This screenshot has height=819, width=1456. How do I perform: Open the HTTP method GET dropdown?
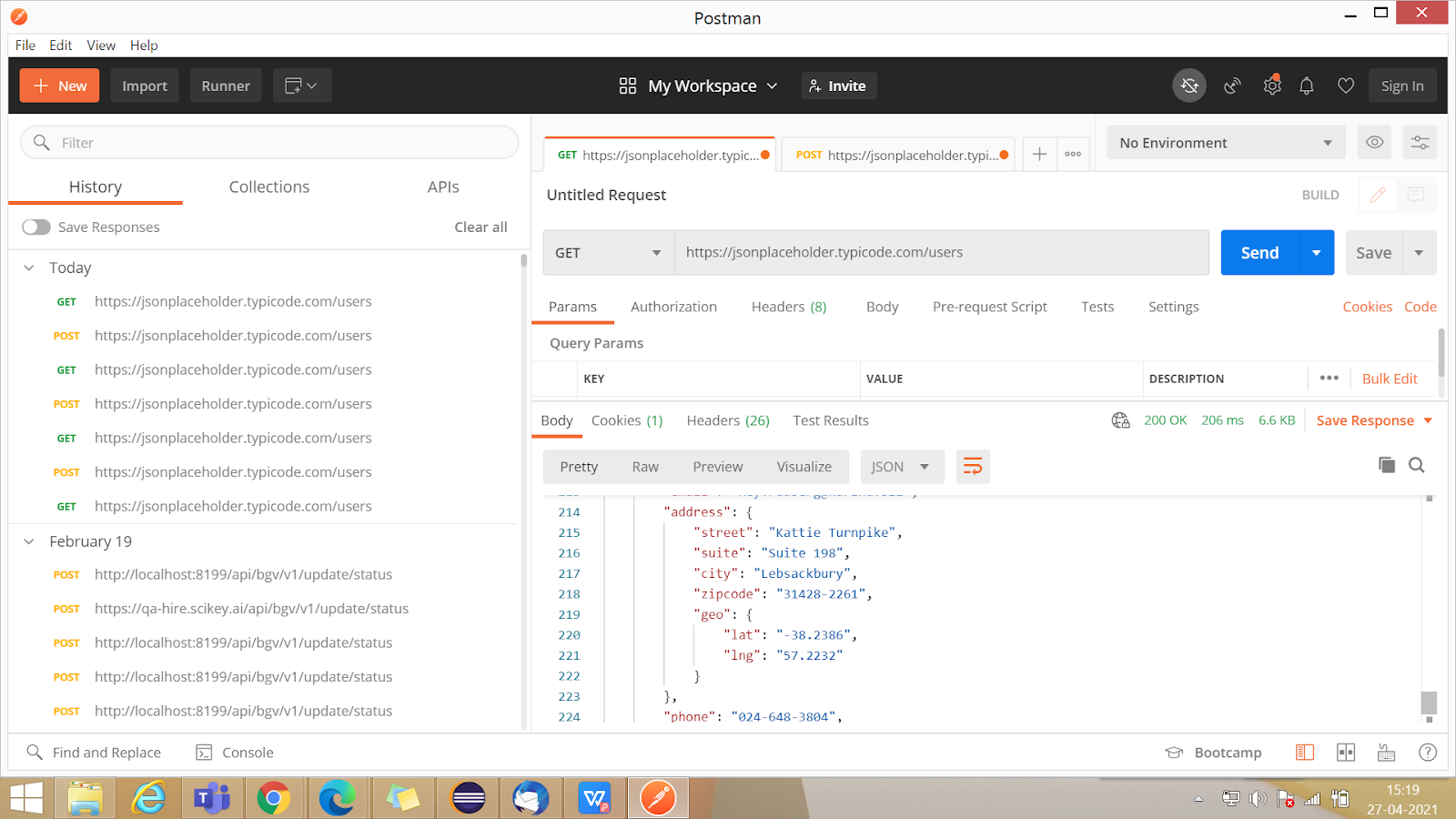[608, 253]
